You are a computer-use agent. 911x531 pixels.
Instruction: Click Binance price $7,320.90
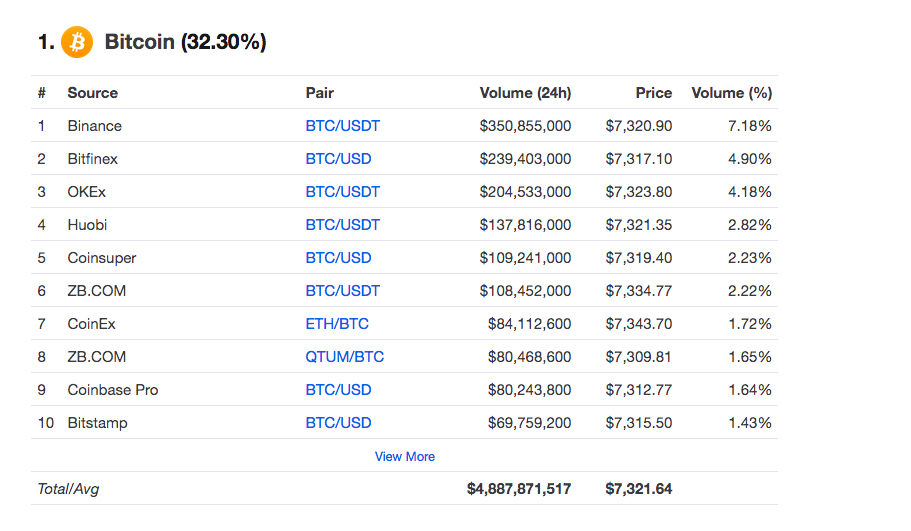[639, 126]
